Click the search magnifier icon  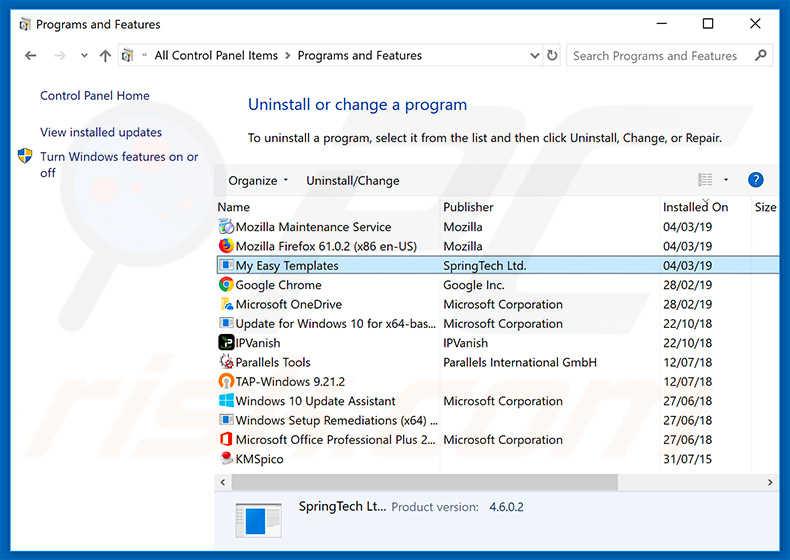(761, 55)
